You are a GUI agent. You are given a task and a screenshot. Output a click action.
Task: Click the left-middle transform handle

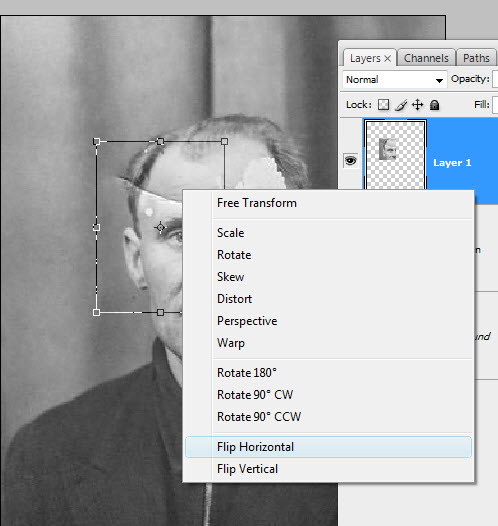[97, 227]
